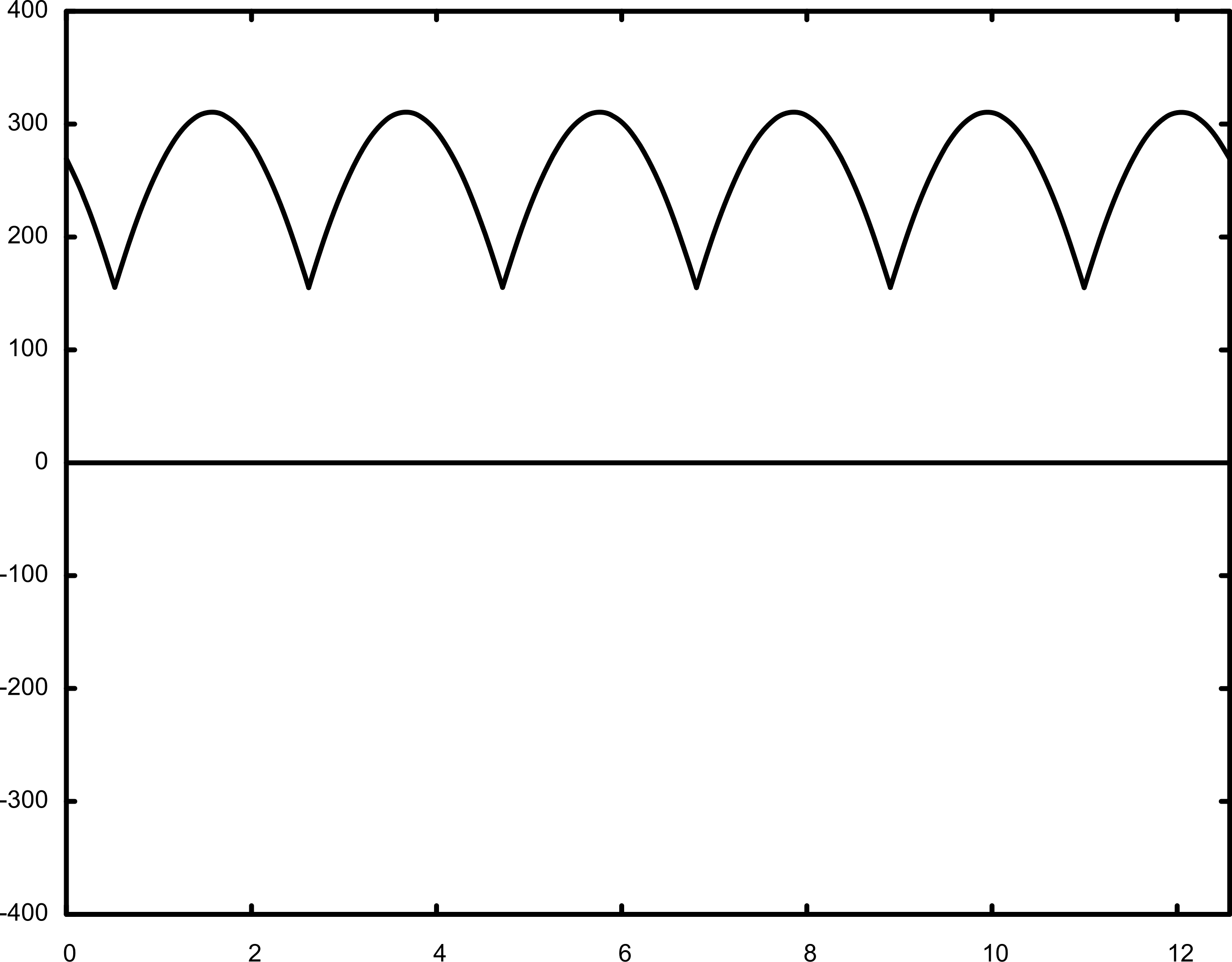Click the rightmost sharp cusp near x=11

click(1084, 288)
